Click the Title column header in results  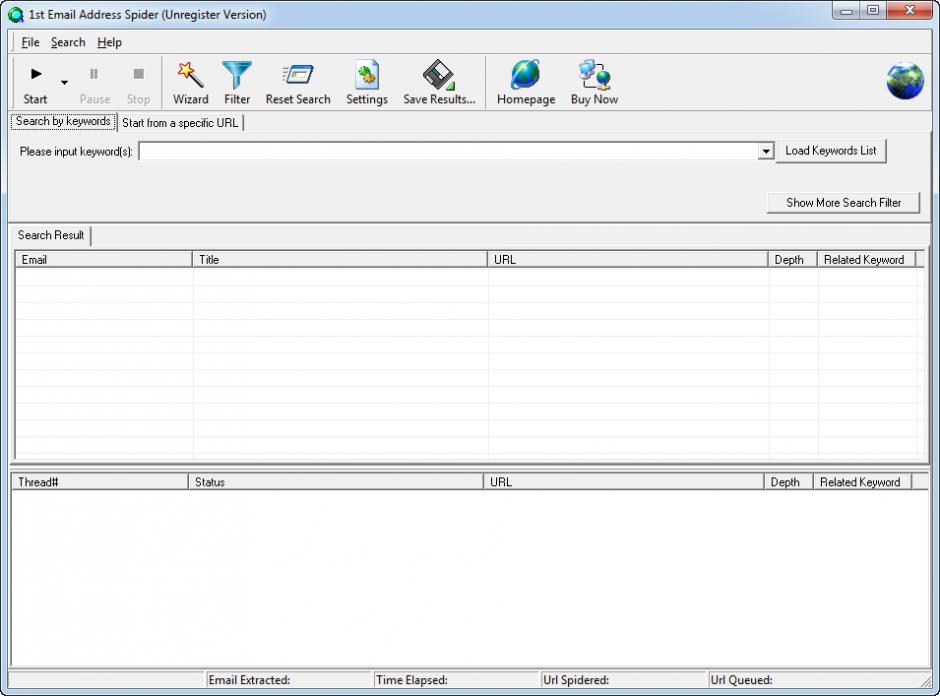(x=339, y=260)
